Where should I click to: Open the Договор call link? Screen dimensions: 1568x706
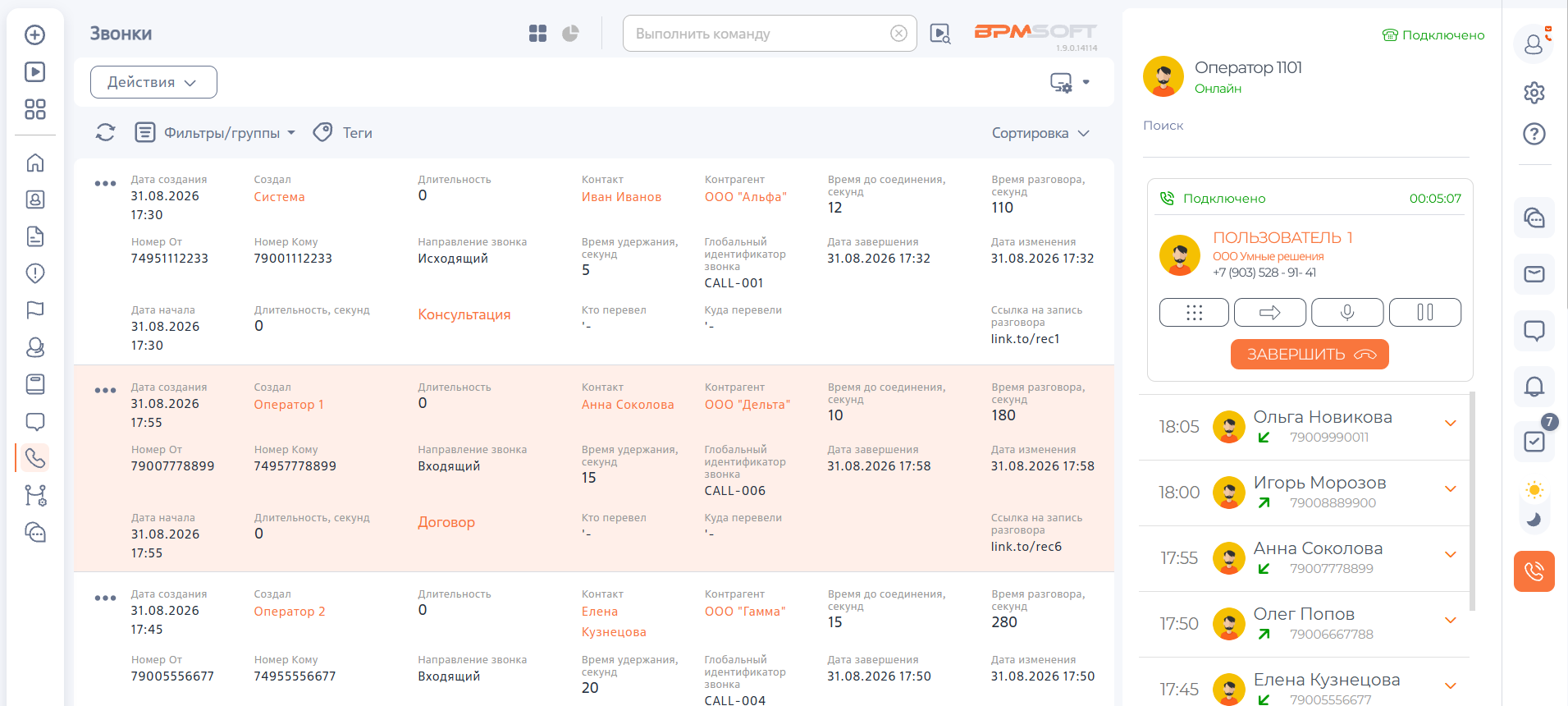tap(446, 522)
